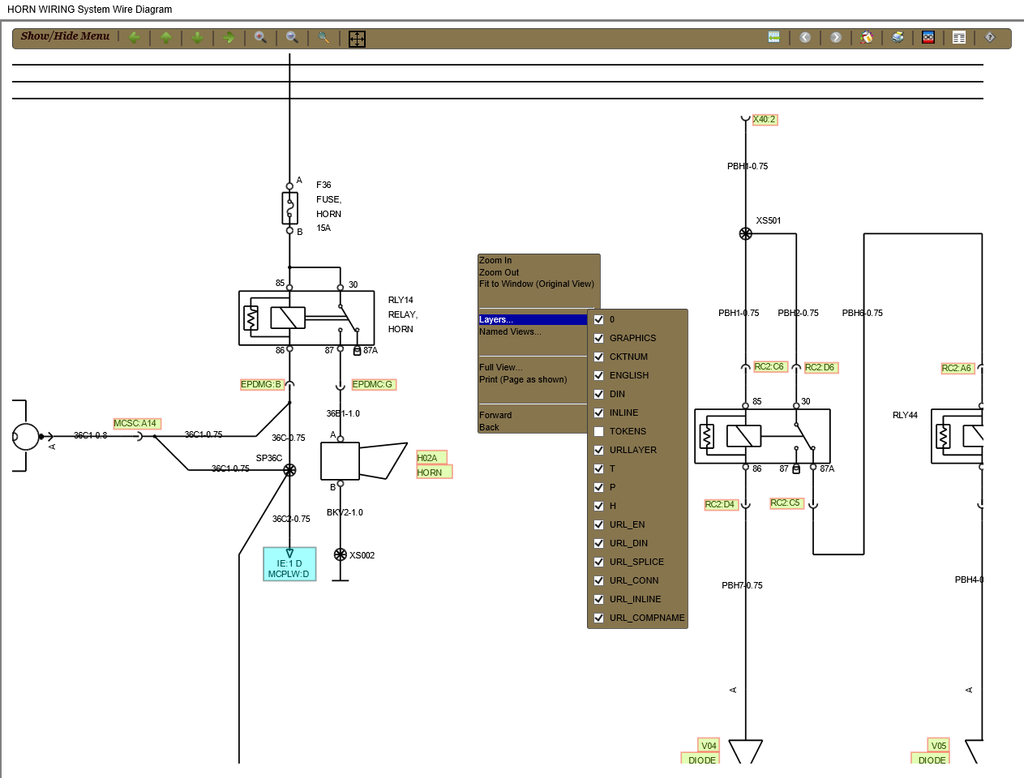Toggle the H layer checkbox
The image size is (1024, 778).
(598, 506)
